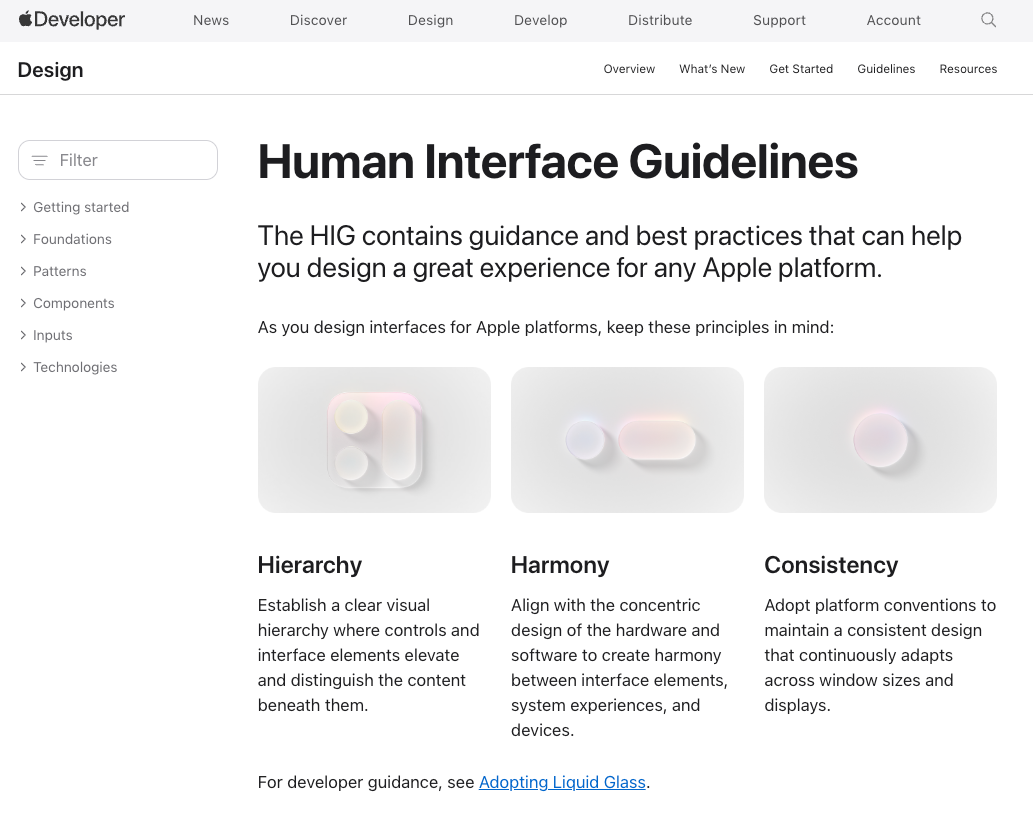This screenshot has height=824, width=1033.
Task: Open the Design menu in top bar
Action: pyautogui.click(x=430, y=20)
